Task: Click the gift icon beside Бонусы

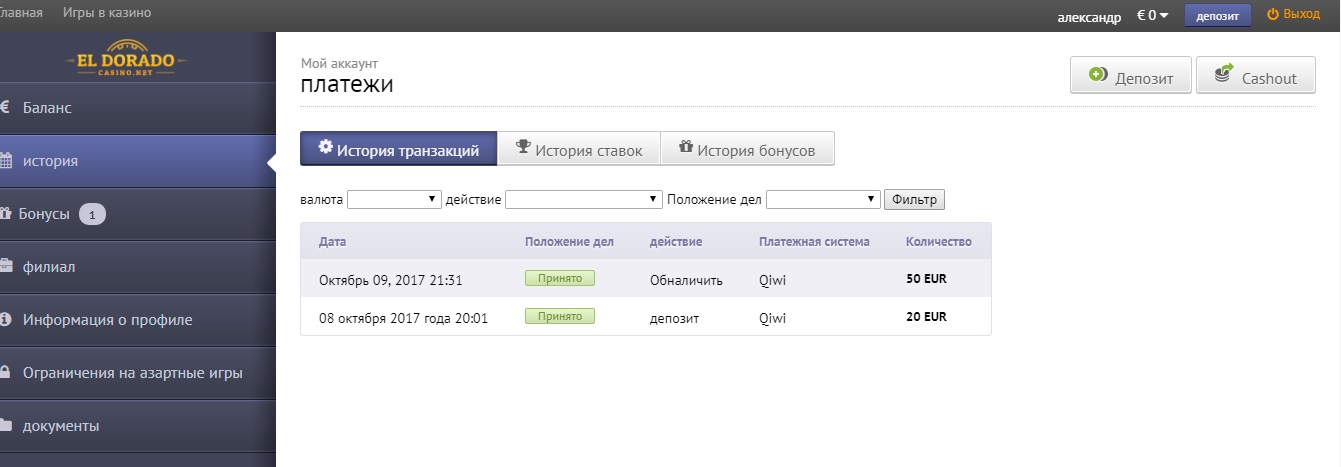Action: (x=5, y=213)
